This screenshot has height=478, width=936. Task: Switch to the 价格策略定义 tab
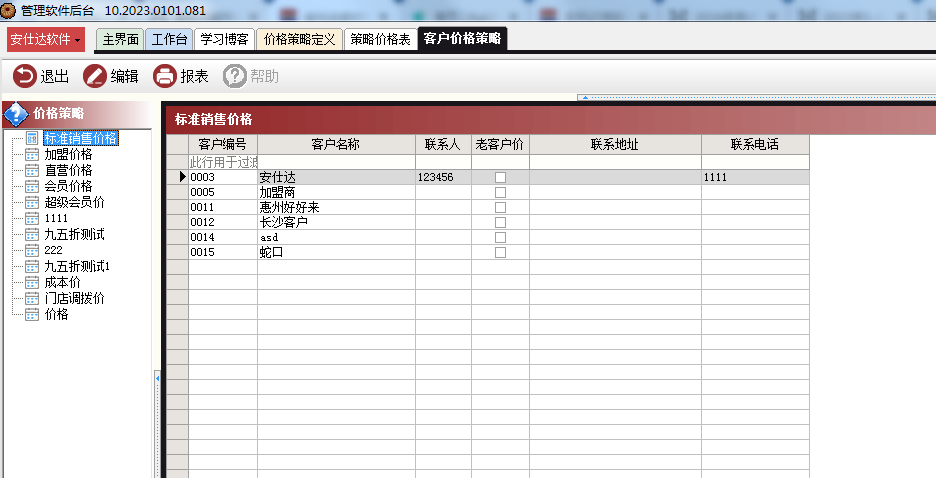click(300, 39)
